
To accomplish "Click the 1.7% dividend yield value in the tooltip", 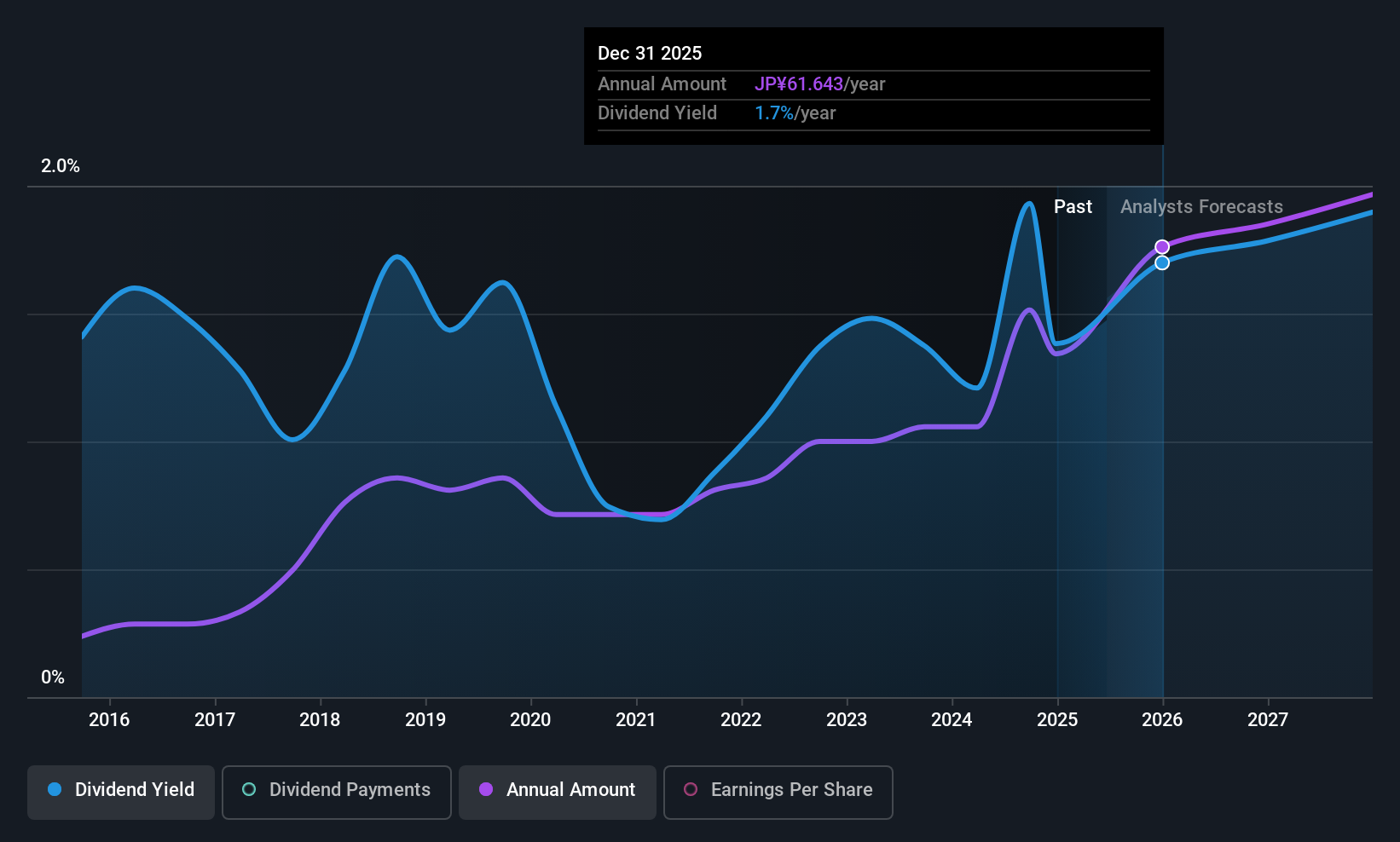I will click(x=774, y=113).
